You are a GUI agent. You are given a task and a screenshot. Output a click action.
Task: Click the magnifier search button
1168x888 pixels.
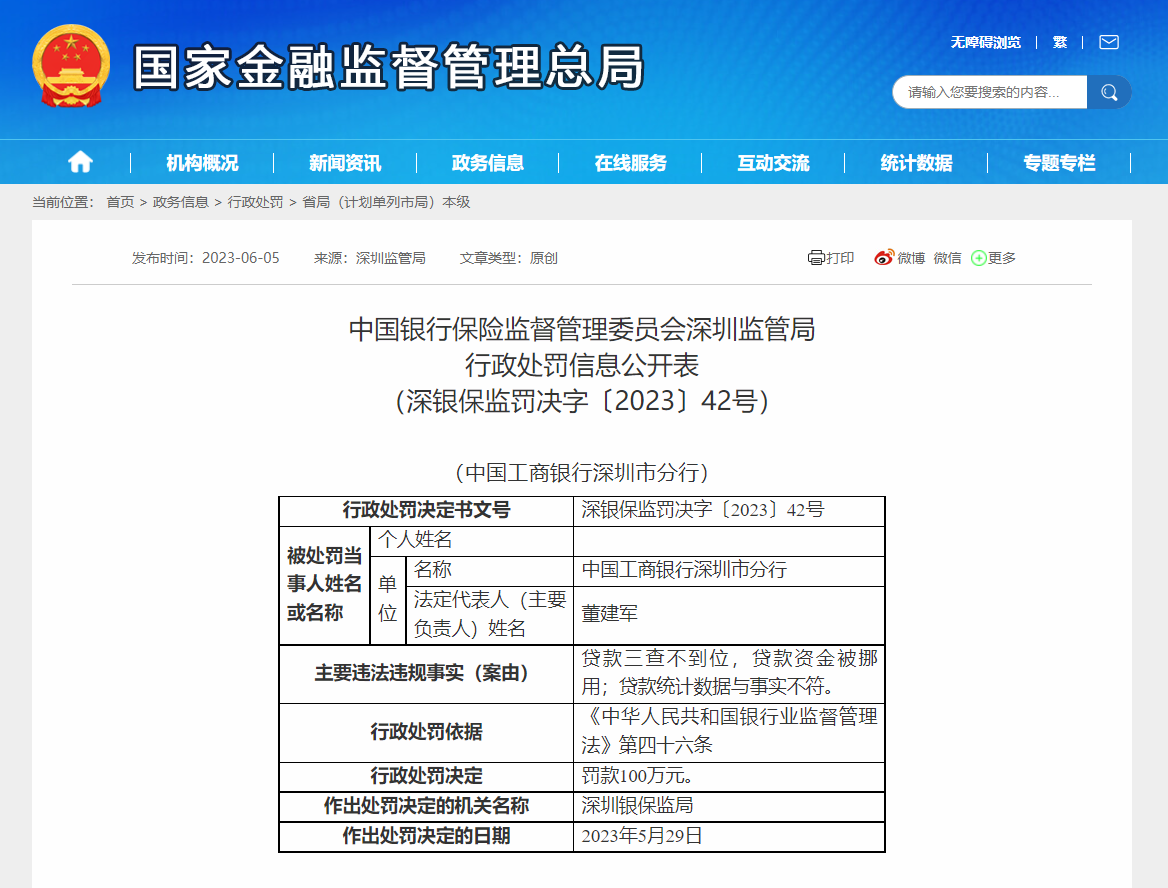1109,92
